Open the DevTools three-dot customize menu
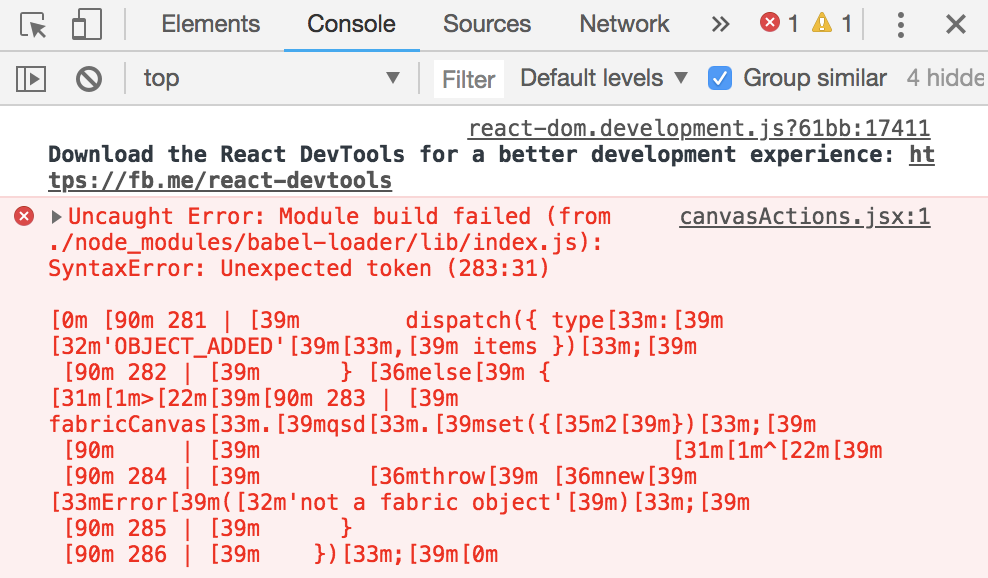Screen dimensions: 988x578 901,25
